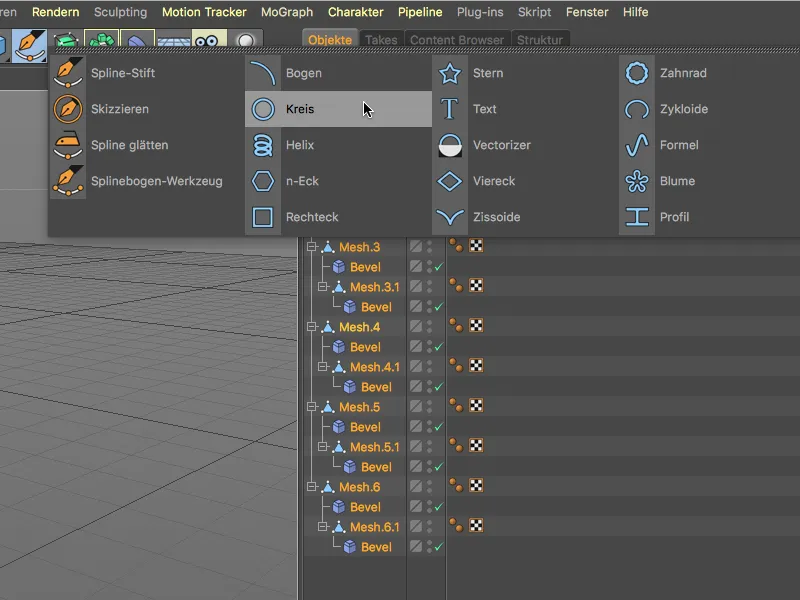Click the camera eyes toolbar icon
800x600 pixels.
click(209, 39)
